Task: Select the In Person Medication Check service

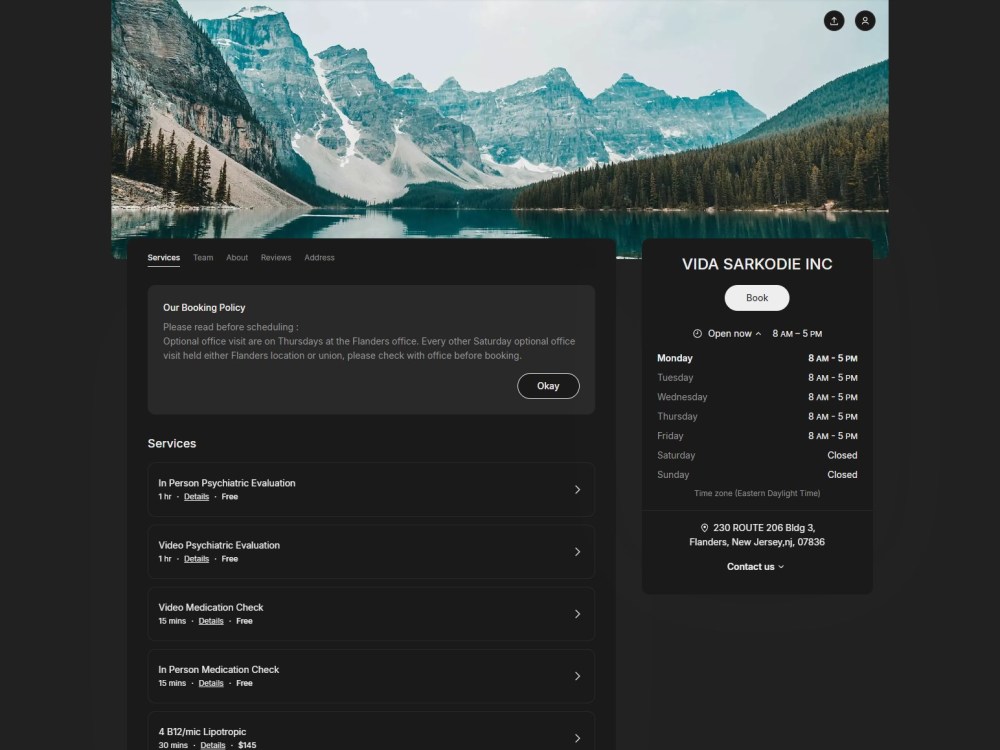Action: (x=371, y=676)
